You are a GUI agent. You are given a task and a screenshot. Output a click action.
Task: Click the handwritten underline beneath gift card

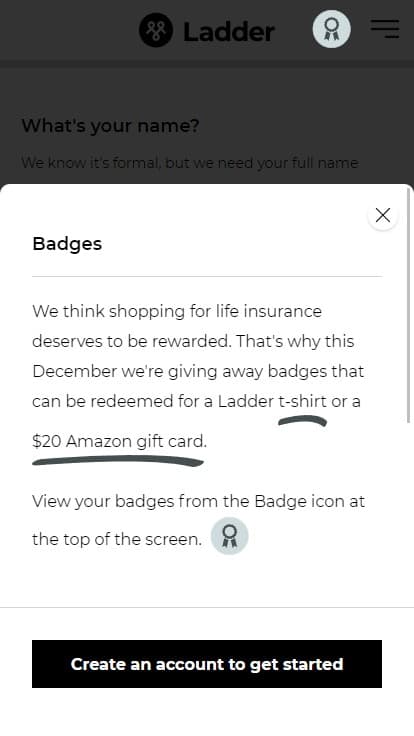coord(117,462)
